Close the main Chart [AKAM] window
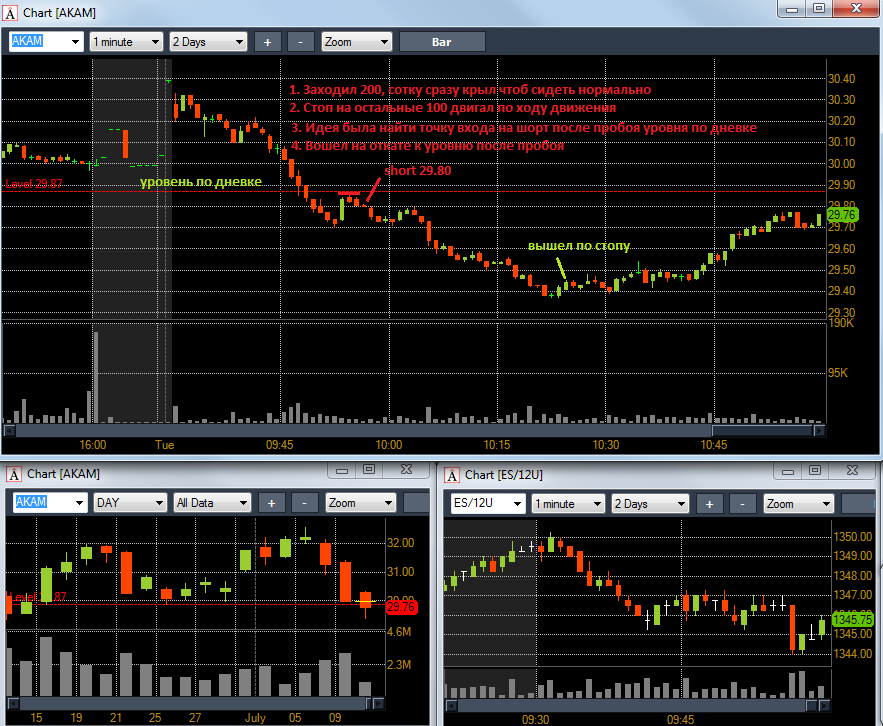Image resolution: width=883 pixels, height=726 pixels. [856, 8]
